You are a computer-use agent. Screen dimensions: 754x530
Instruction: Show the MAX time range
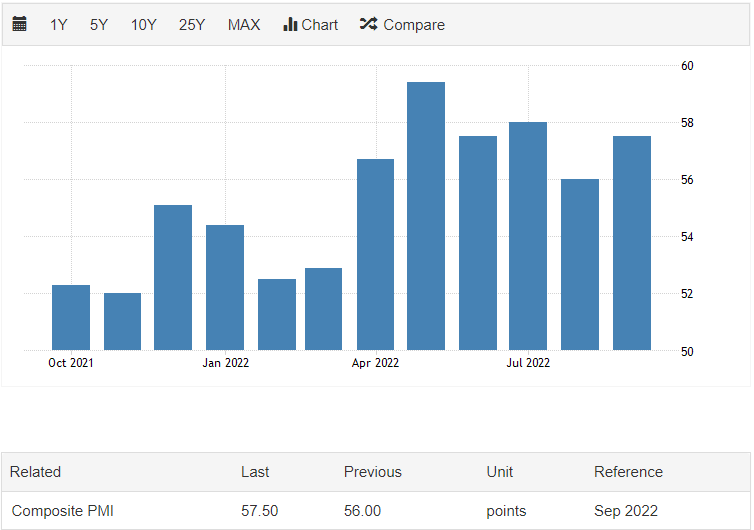pos(244,25)
